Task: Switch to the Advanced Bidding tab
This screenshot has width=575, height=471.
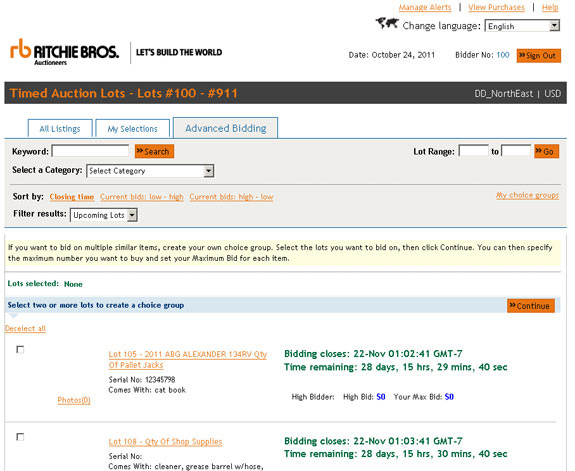Action: click(226, 128)
